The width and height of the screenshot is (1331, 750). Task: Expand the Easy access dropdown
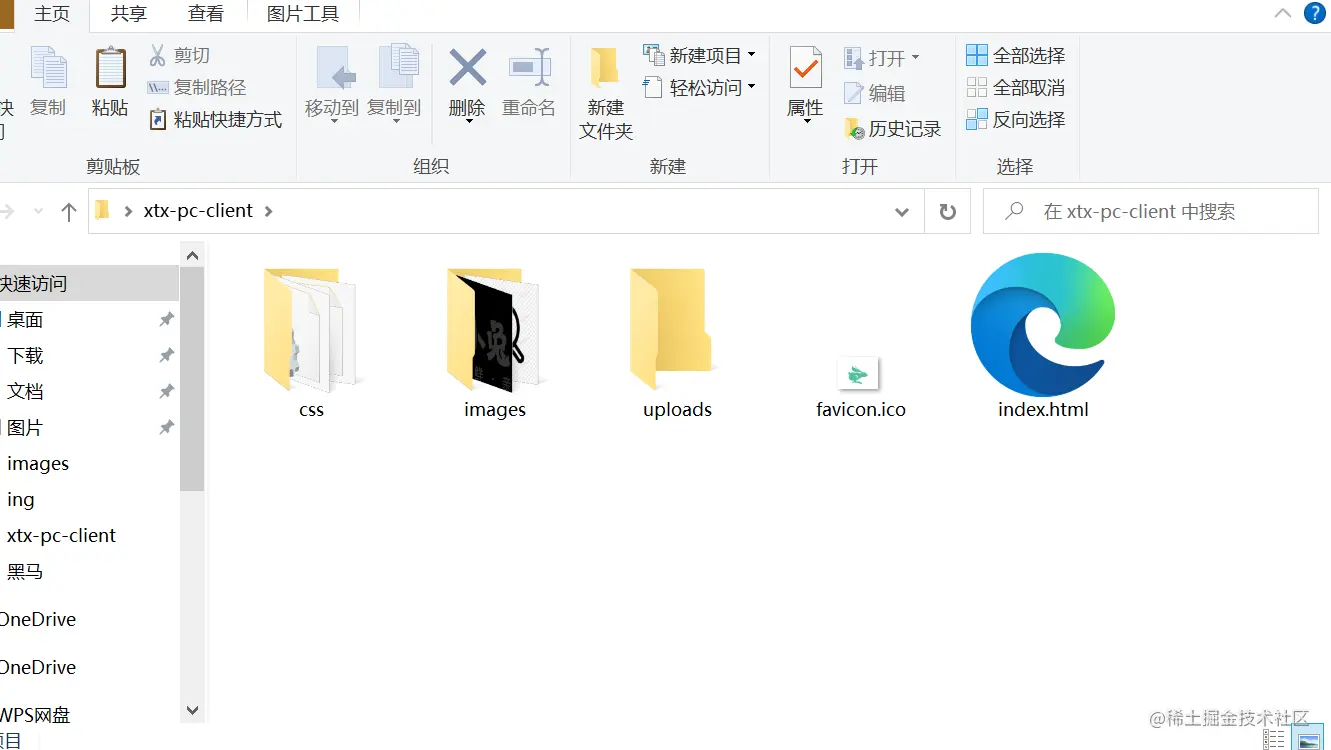751,87
